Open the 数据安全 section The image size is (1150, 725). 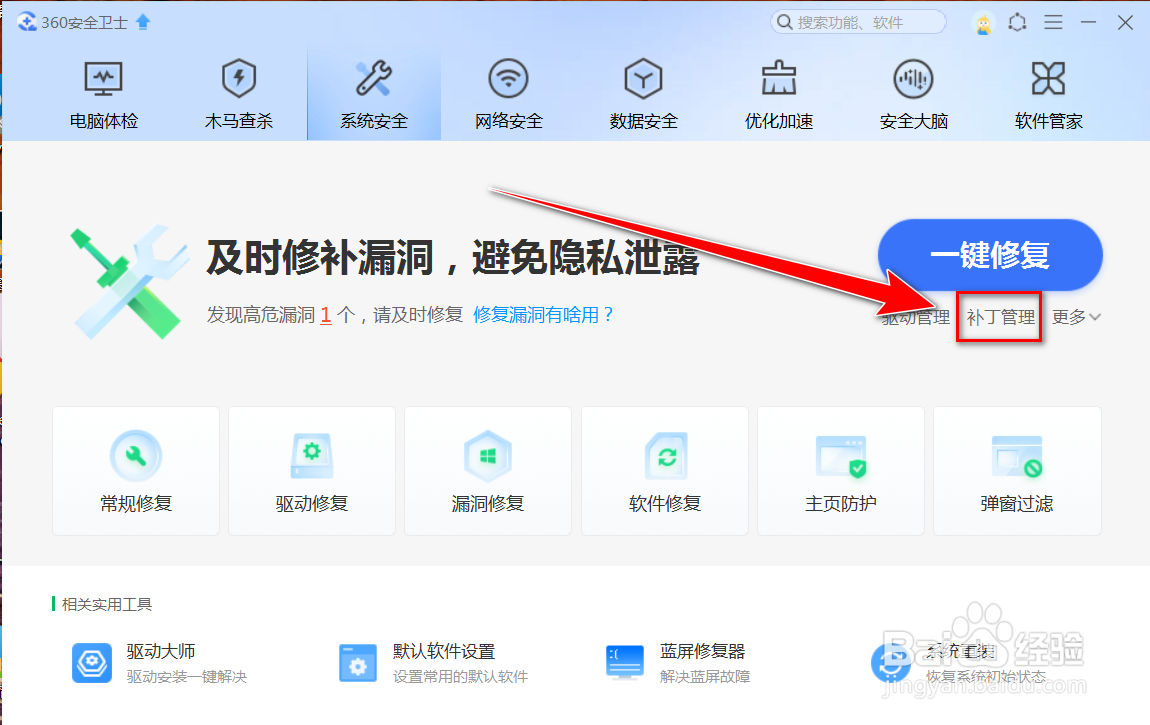click(x=643, y=93)
